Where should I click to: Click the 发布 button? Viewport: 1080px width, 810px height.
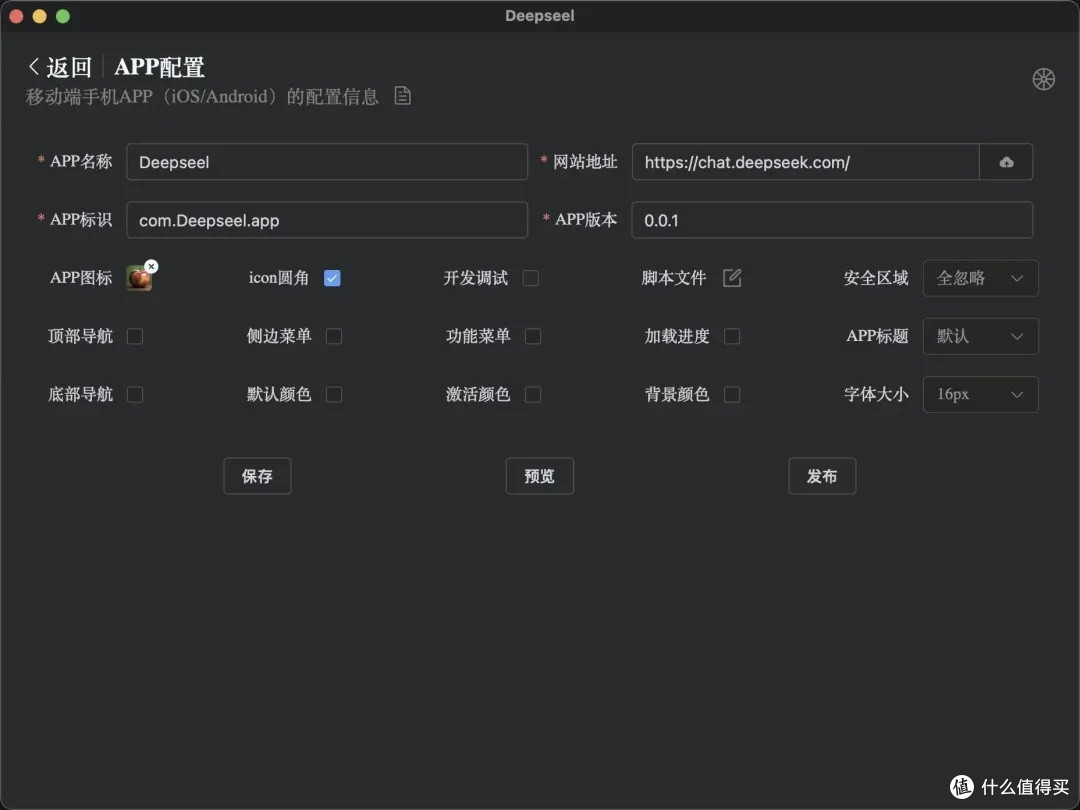822,476
